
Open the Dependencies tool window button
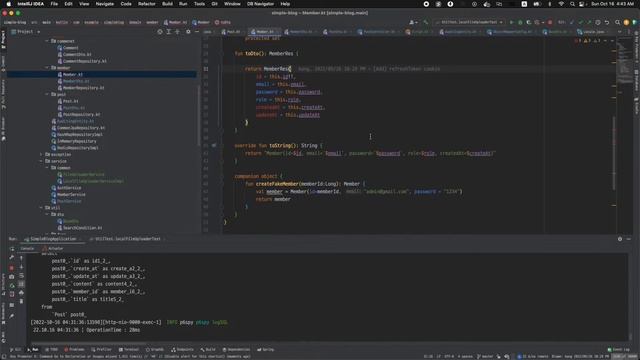236,350
